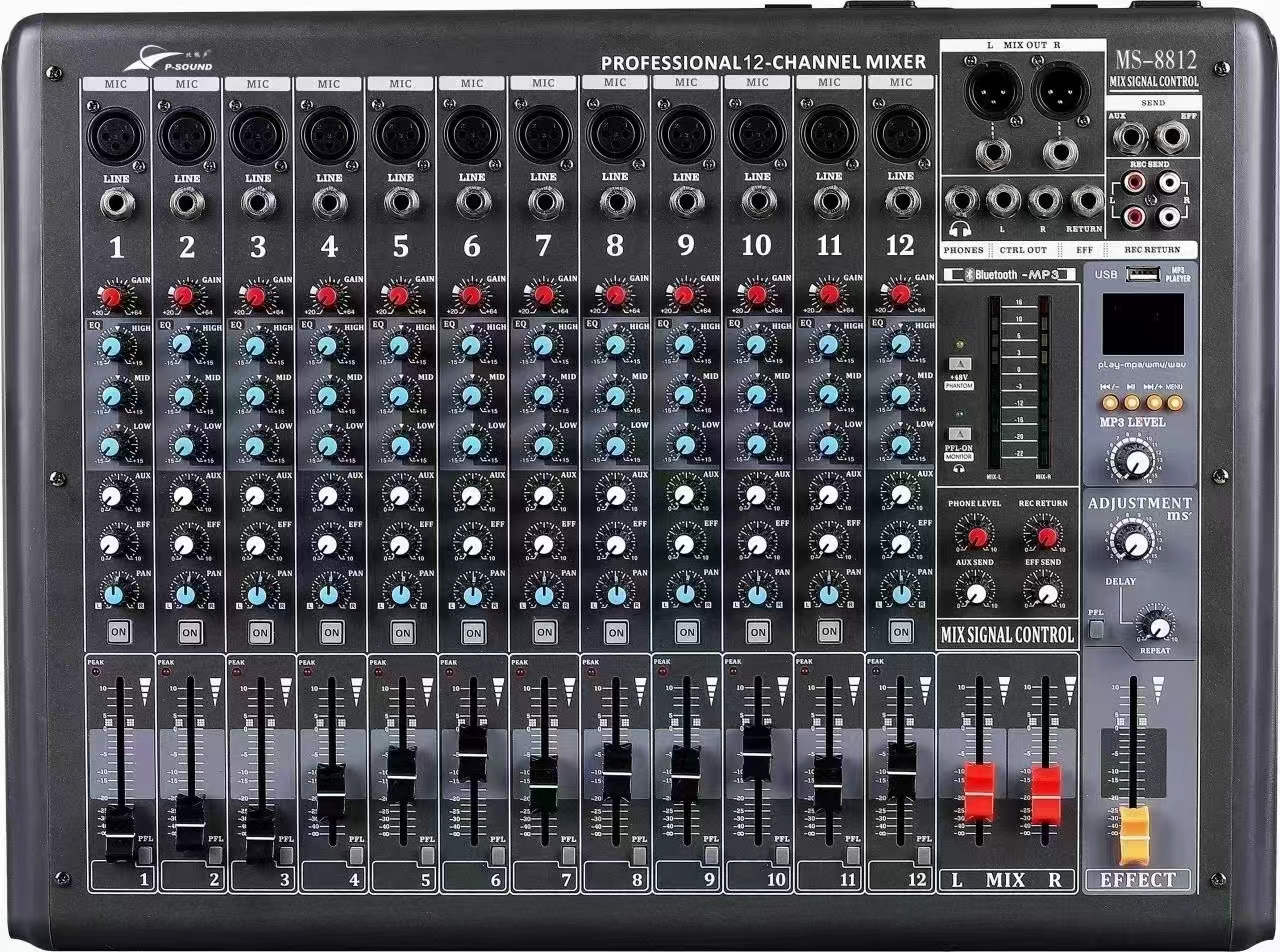Click the MP3 LEVEL knob
The width and height of the screenshot is (1280, 952).
1132,460
